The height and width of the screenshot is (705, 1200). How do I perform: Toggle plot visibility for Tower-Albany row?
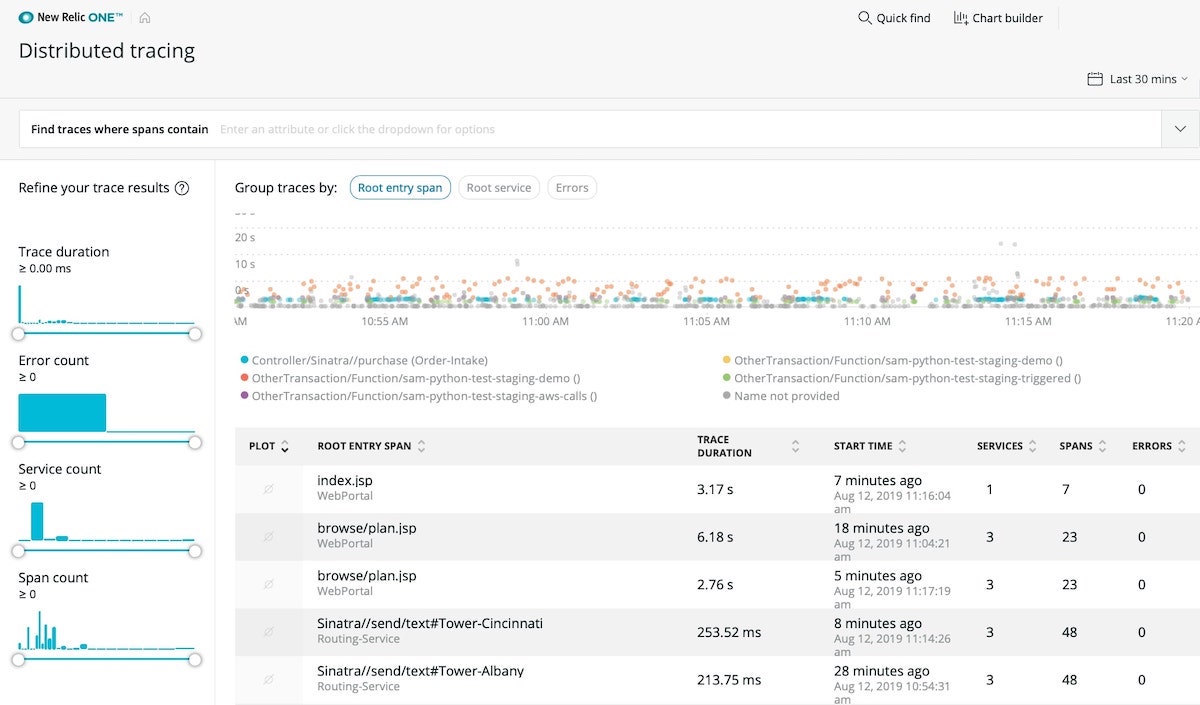coord(268,680)
